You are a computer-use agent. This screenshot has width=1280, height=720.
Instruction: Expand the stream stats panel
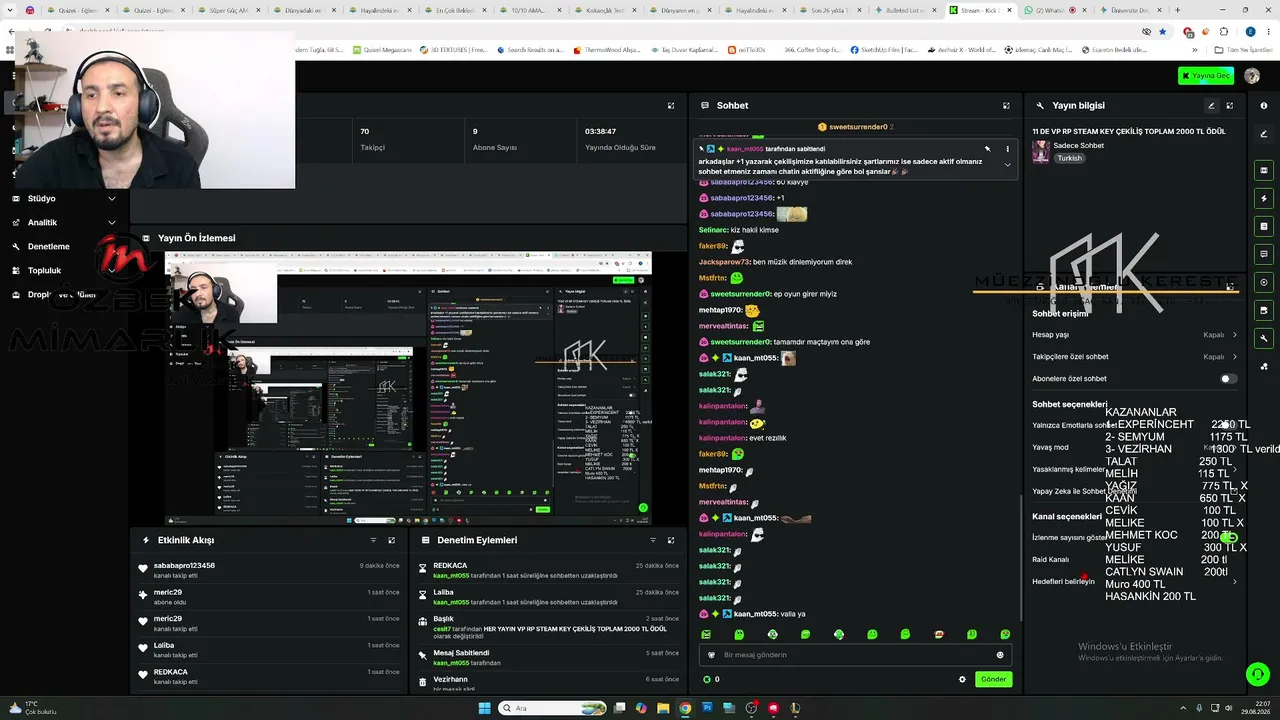point(671,105)
